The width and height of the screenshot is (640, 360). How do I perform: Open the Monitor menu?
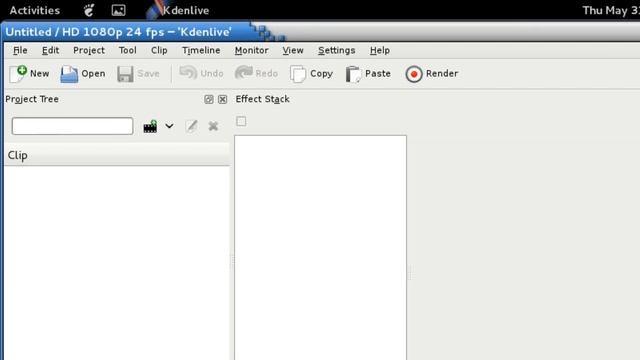251,50
